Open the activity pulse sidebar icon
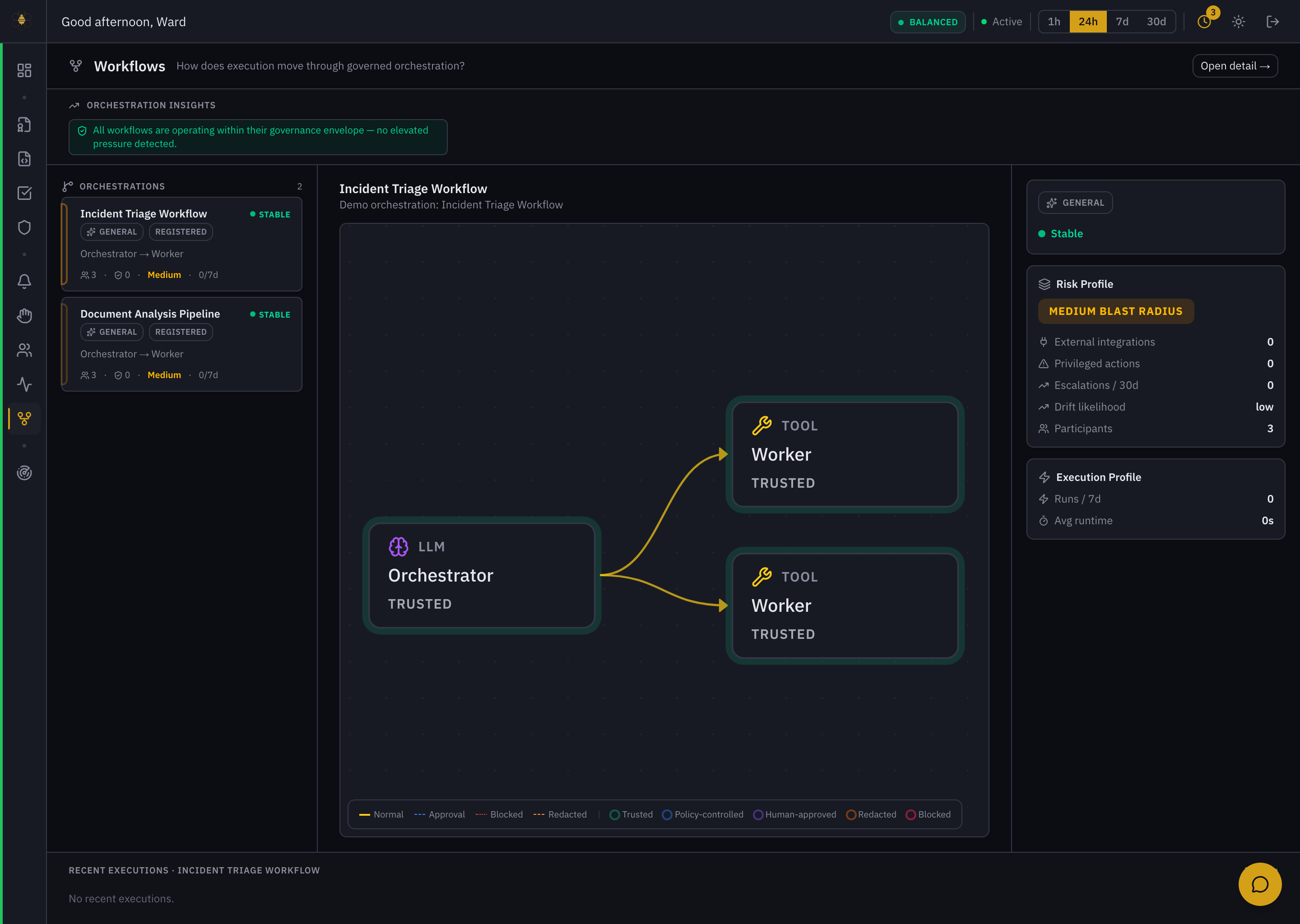Image resolution: width=1300 pixels, height=924 pixels. 24,384
